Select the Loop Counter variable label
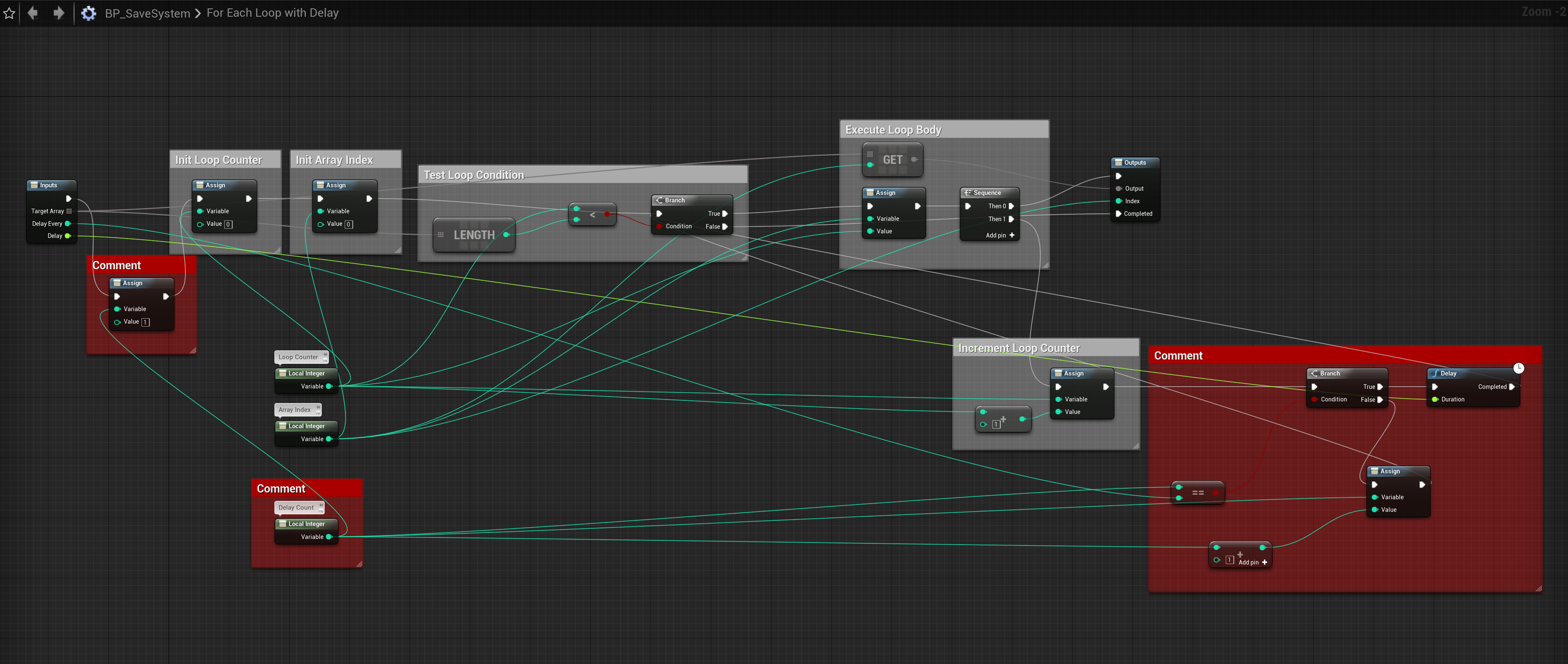 click(298, 357)
